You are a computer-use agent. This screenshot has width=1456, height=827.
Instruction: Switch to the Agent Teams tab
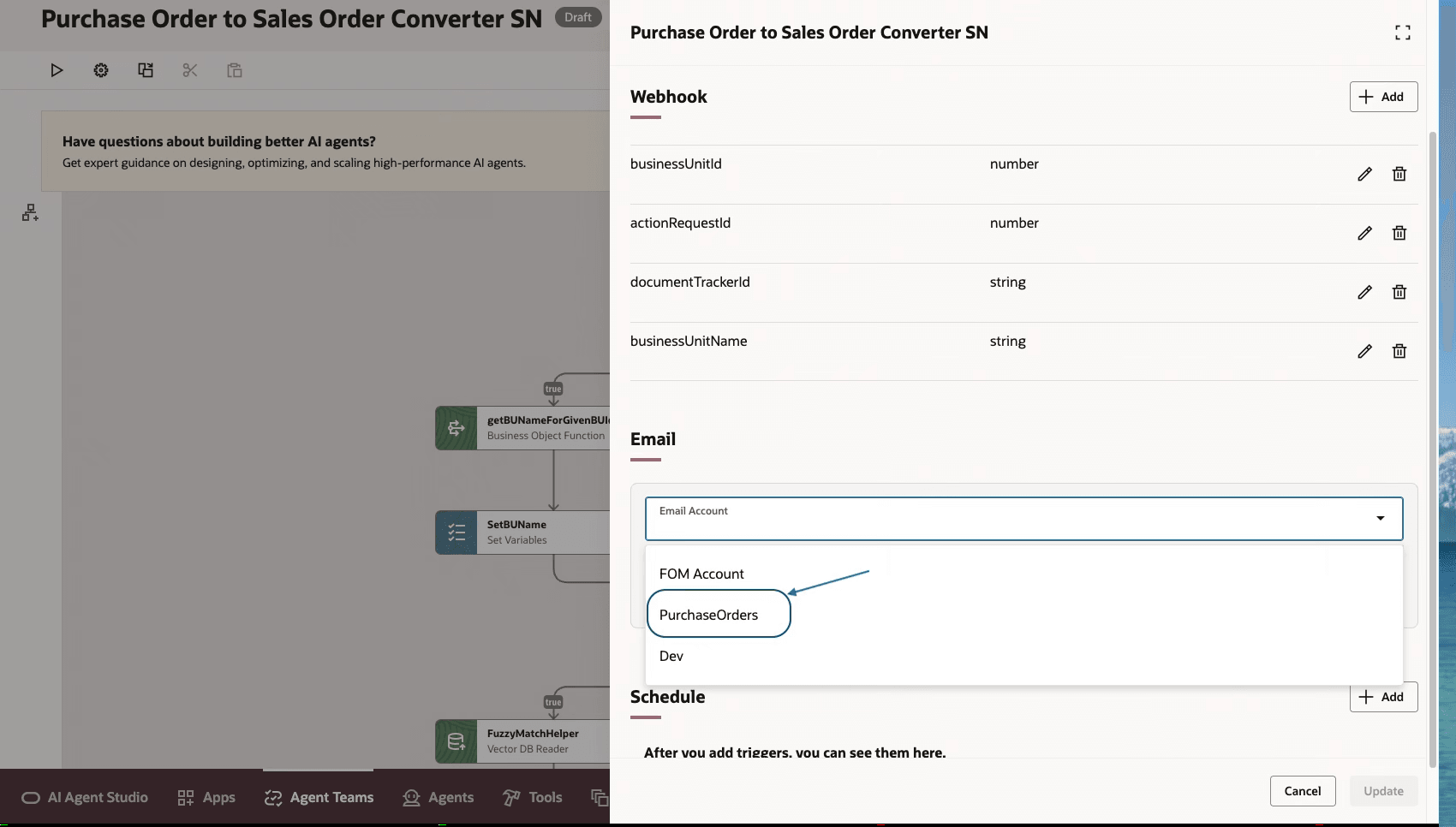coord(319,797)
